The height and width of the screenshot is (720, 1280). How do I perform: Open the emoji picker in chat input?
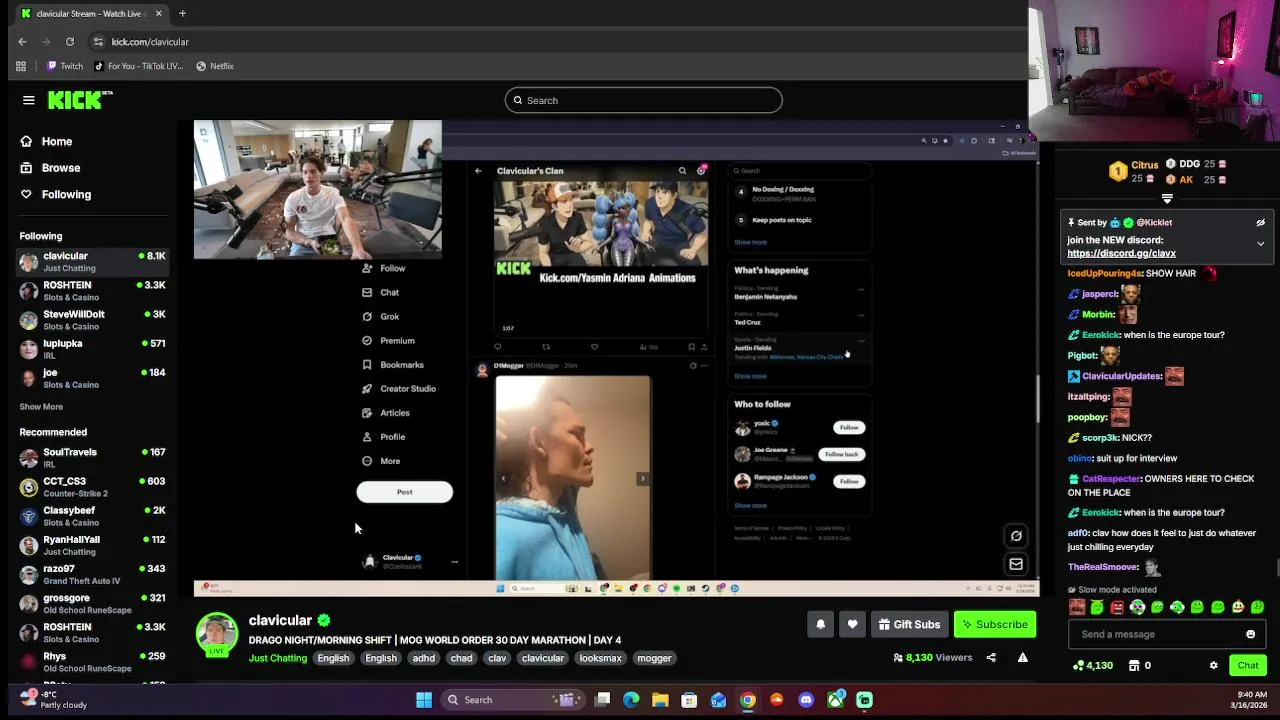(x=1250, y=634)
